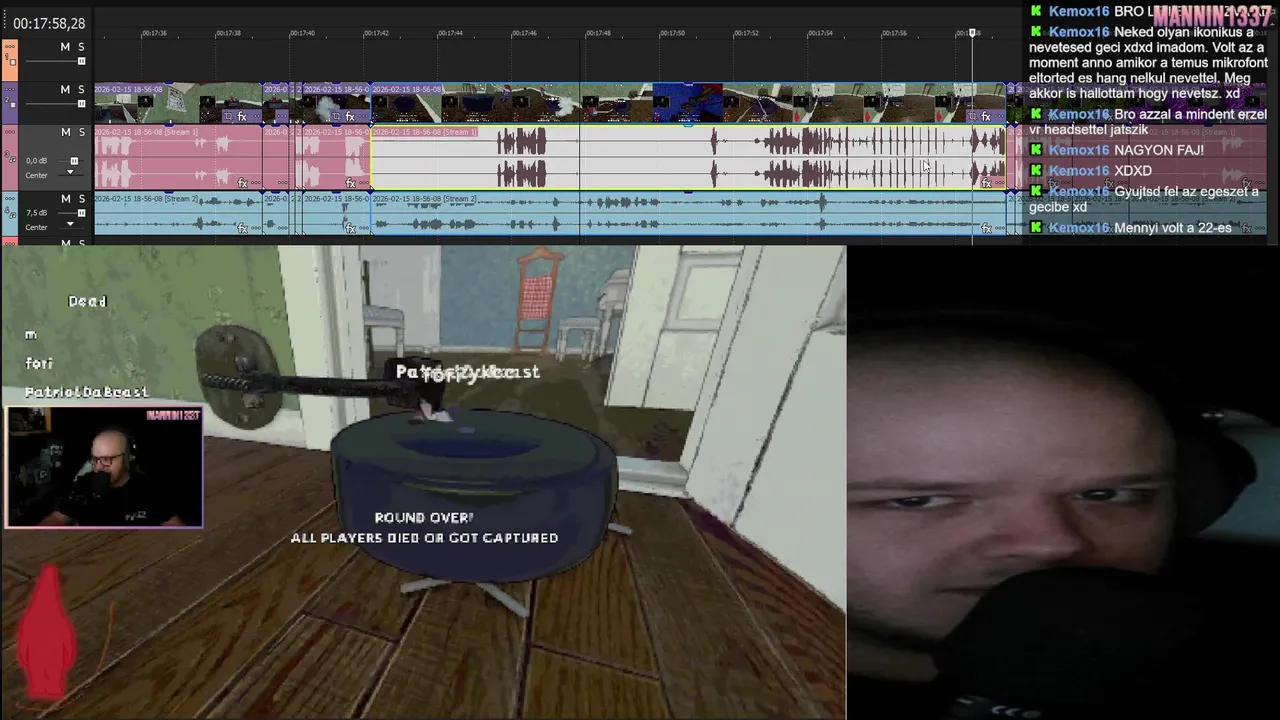
Task: Open Pan/Crop on long selected video clip
Action: coord(973,117)
